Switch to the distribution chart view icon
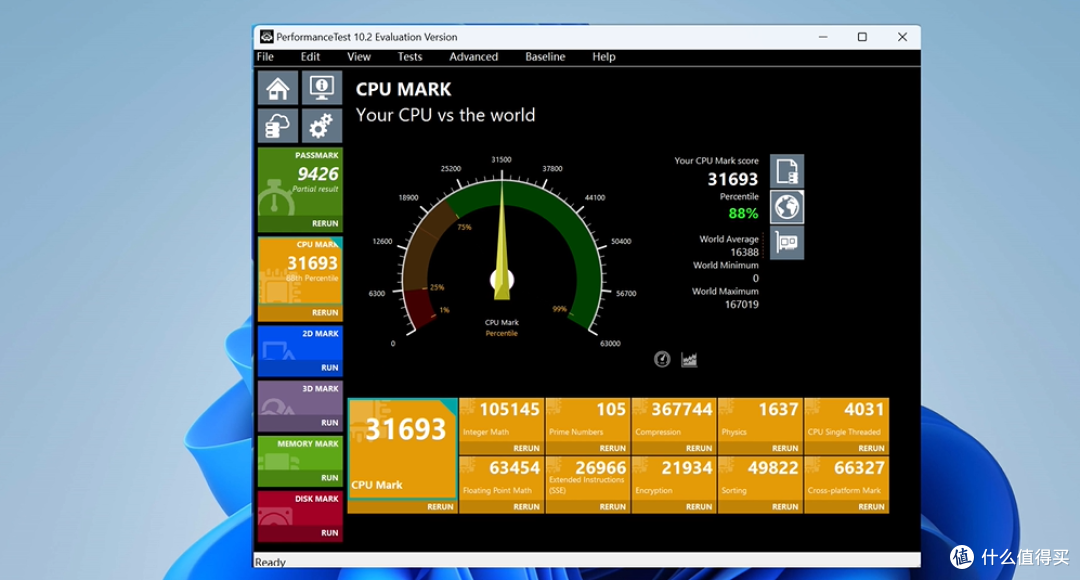Screen dimensions: 1080x580 point(689,359)
